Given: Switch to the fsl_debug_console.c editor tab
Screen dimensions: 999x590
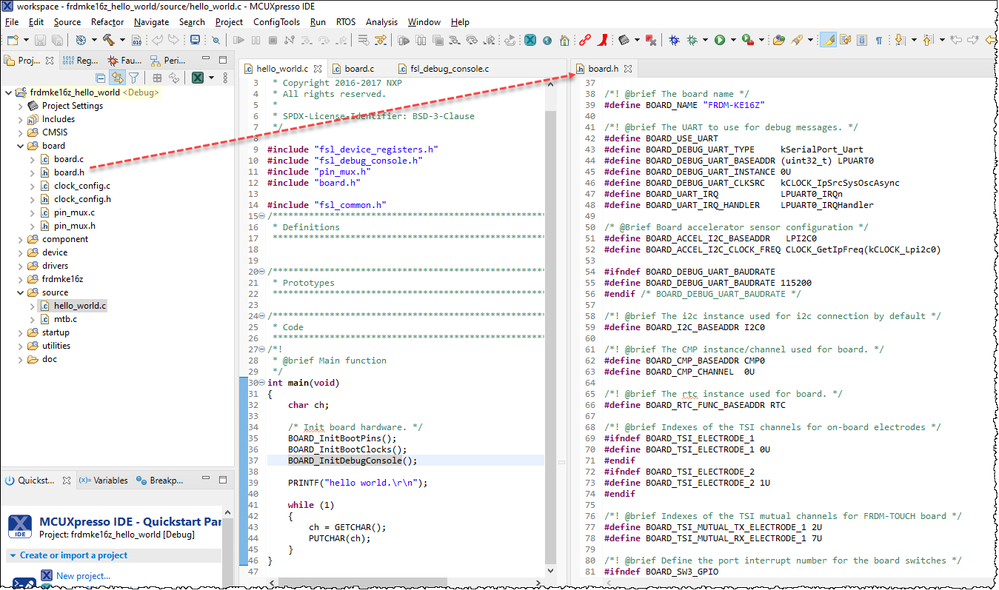Looking at the screenshot, I should [443, 68].
